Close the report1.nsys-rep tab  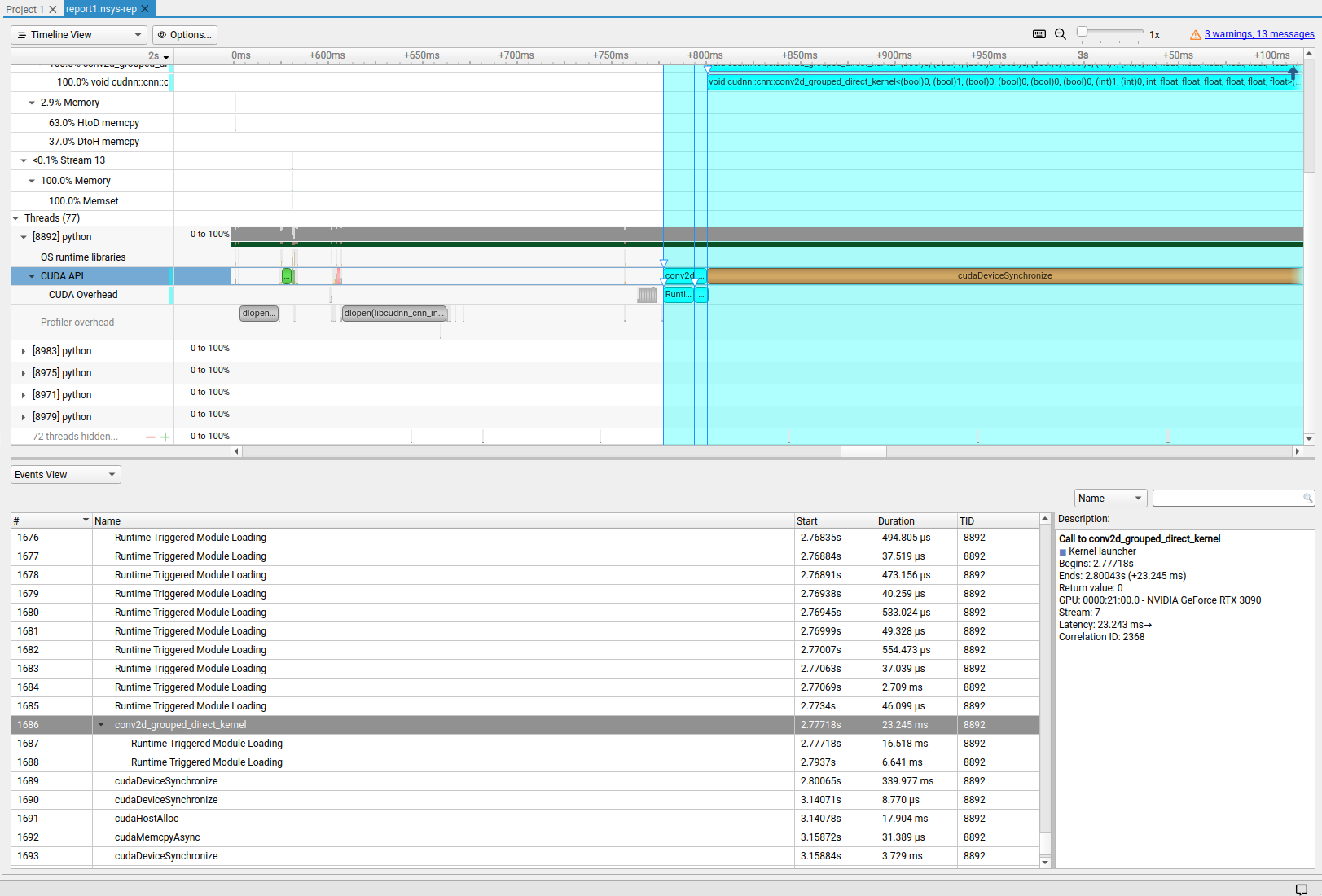coord(145,8)
